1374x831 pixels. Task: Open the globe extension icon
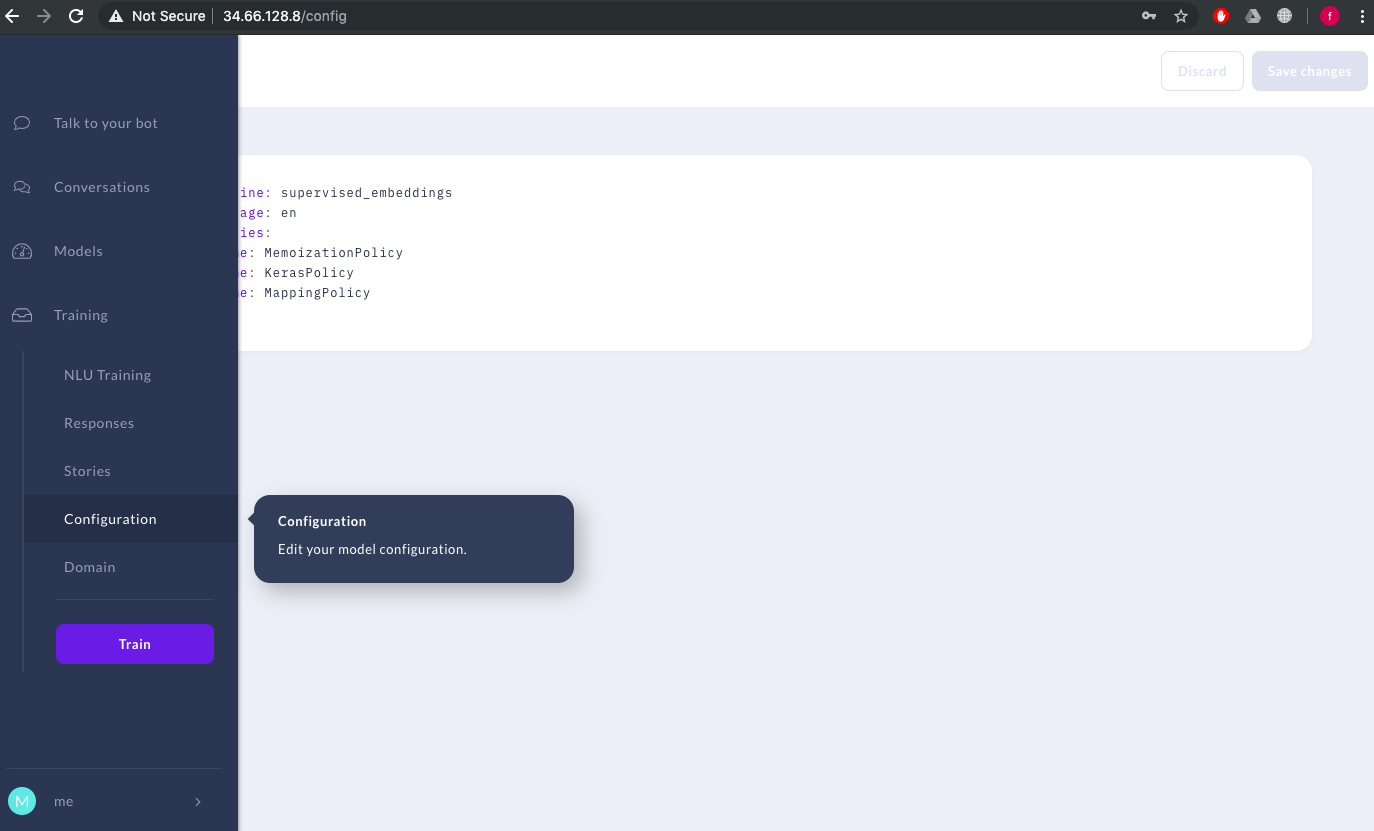[1285, 16]
